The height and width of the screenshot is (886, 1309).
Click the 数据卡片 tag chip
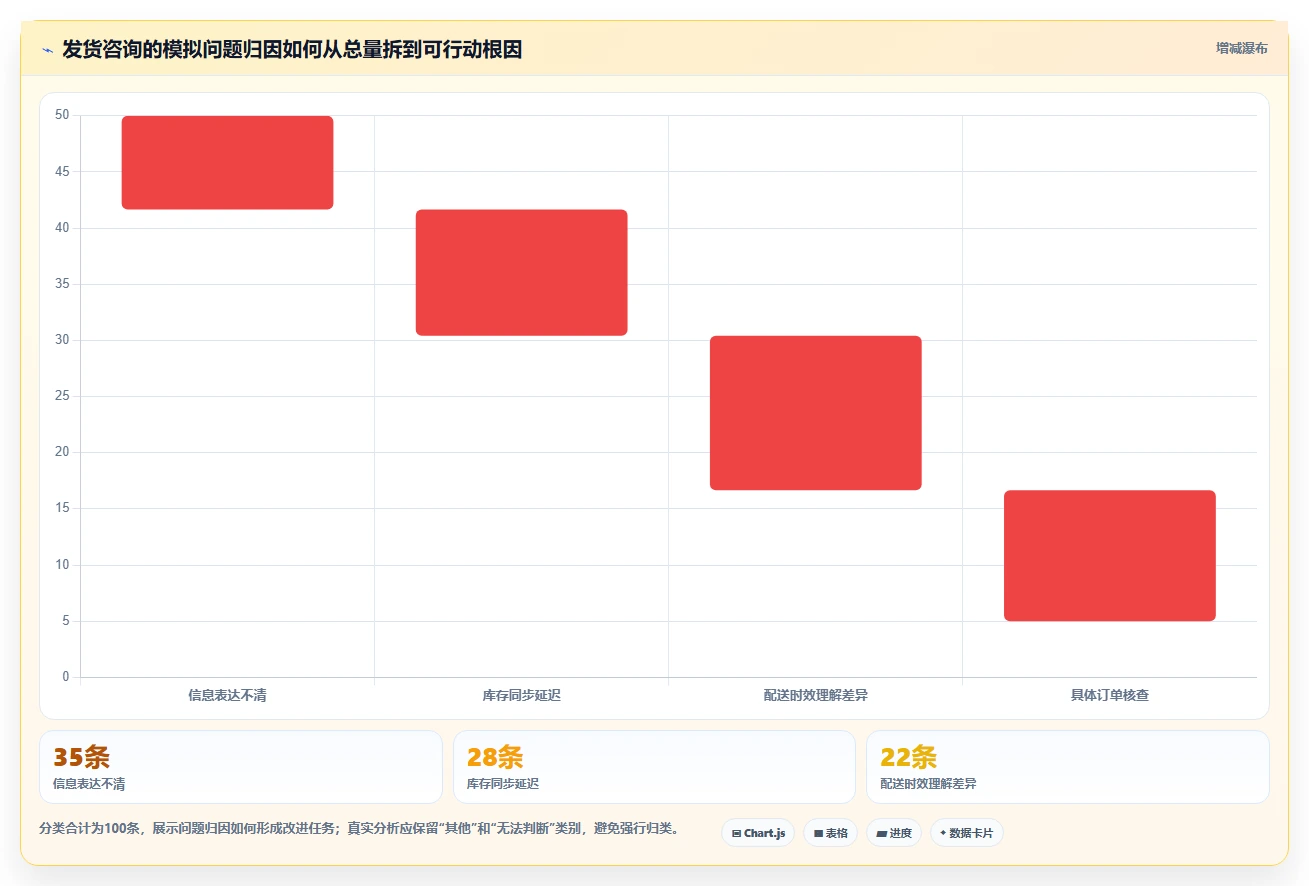point(967,833)
